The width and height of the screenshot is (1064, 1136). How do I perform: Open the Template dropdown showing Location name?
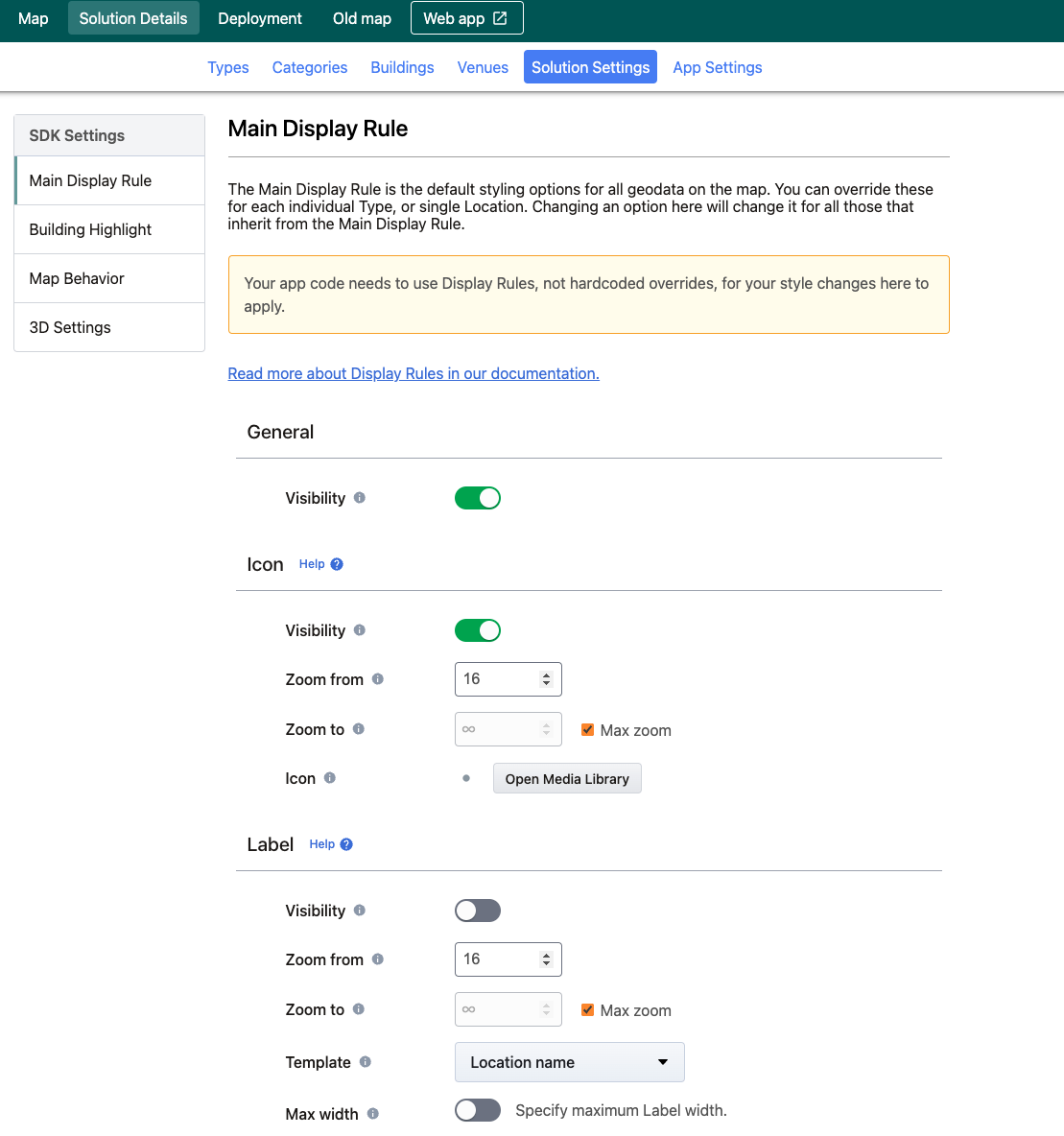tap(569, 1062)
